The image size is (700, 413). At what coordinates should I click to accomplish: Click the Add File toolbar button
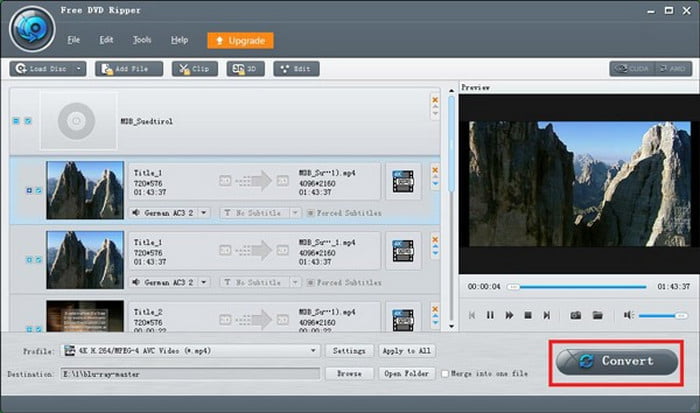(x=129, y=69)
